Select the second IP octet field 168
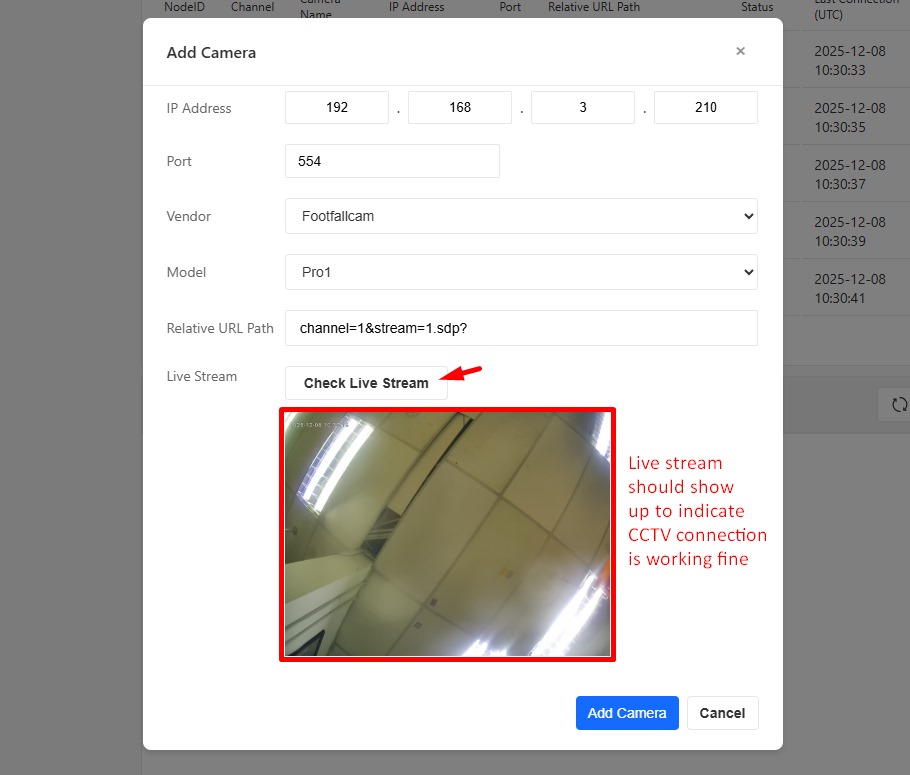 (460, 108)
